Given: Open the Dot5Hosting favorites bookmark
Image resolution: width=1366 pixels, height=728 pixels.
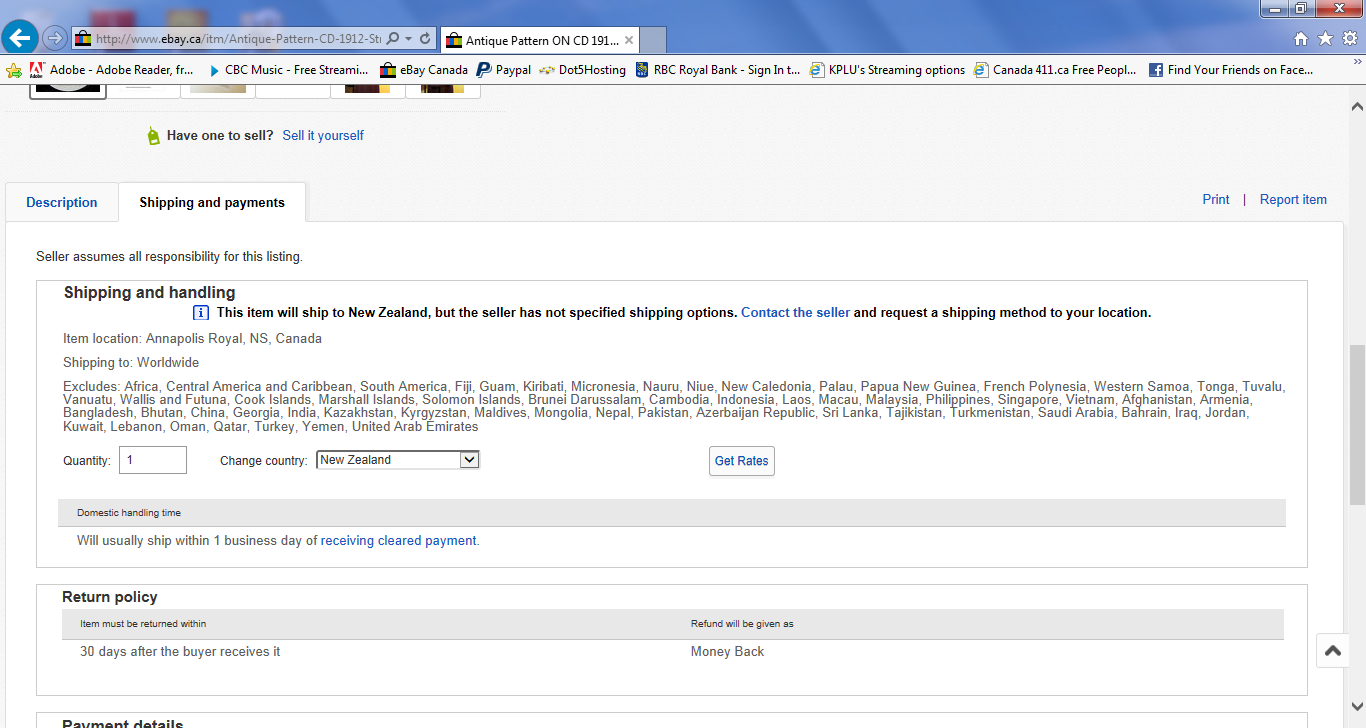Looking at the screenshot, I should (x=582, y=70).
